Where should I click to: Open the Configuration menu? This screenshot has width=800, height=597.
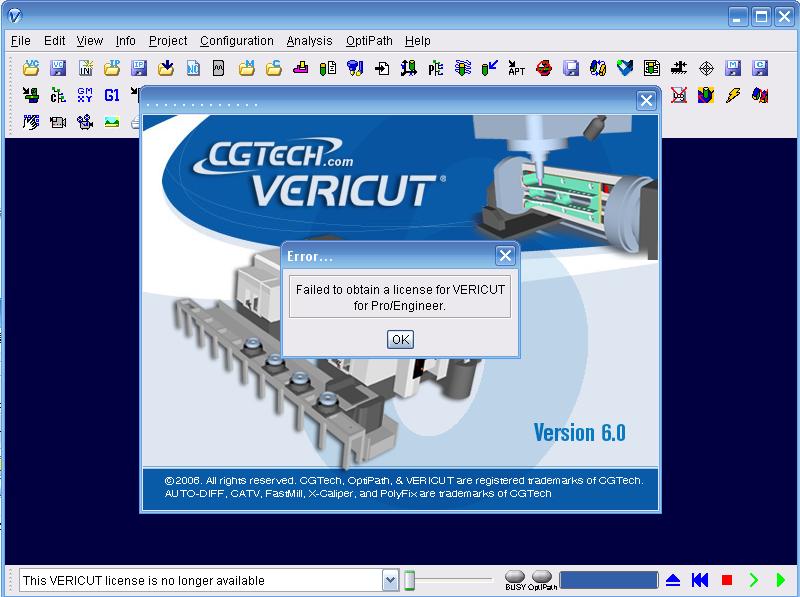(x=237, y=41)
